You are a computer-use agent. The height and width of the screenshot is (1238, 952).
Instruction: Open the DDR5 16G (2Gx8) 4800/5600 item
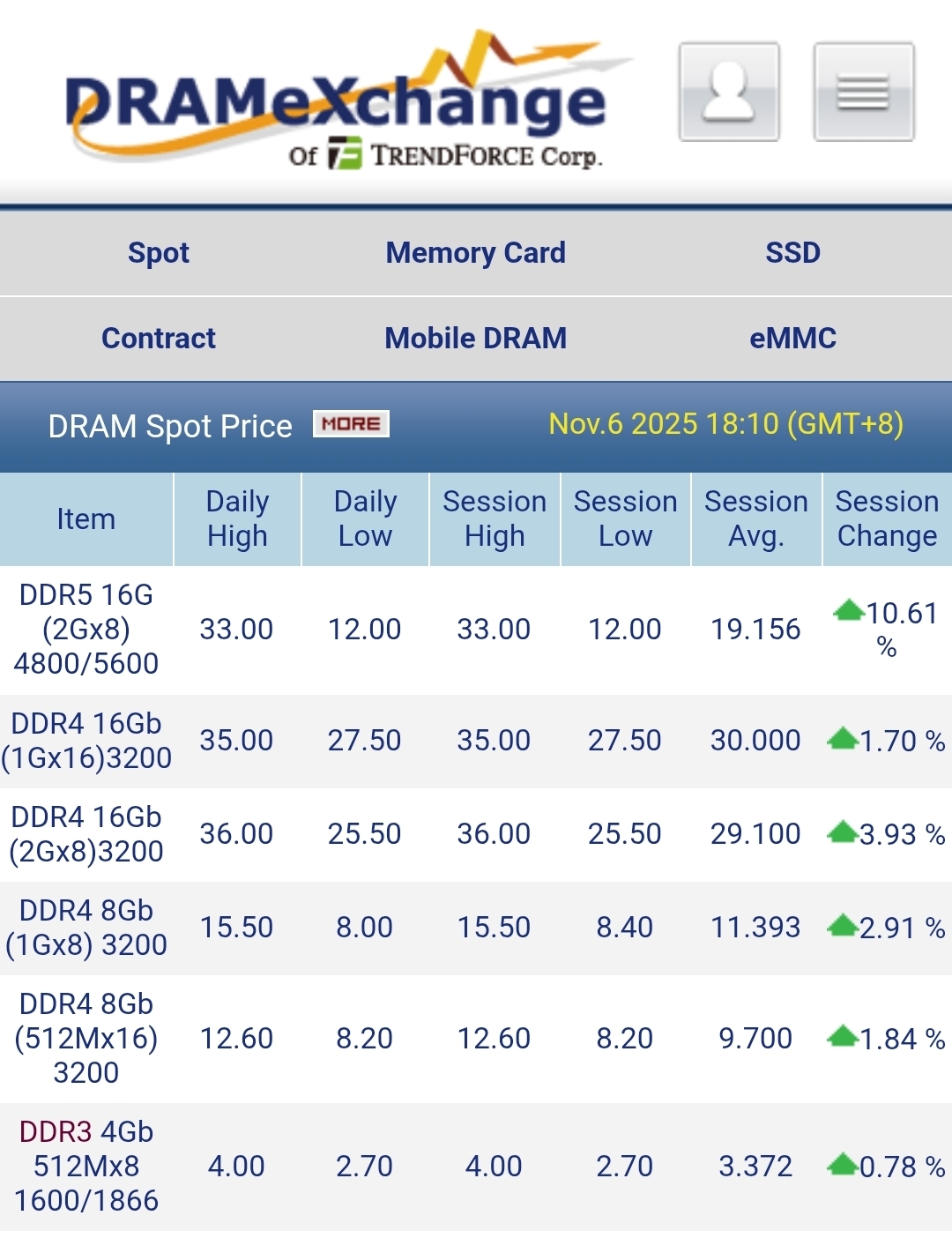tap(86, 630)
